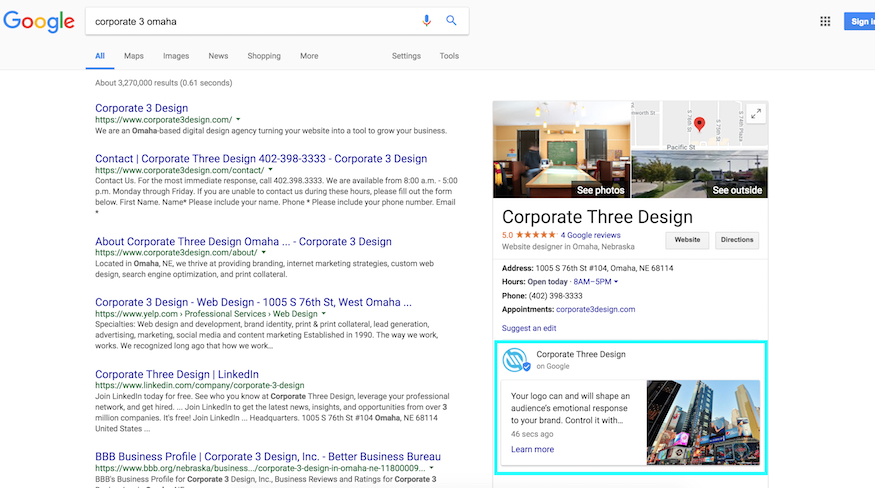Screen dimensions: 875x488
Task: Open the Settings menu
Action: 406,56
